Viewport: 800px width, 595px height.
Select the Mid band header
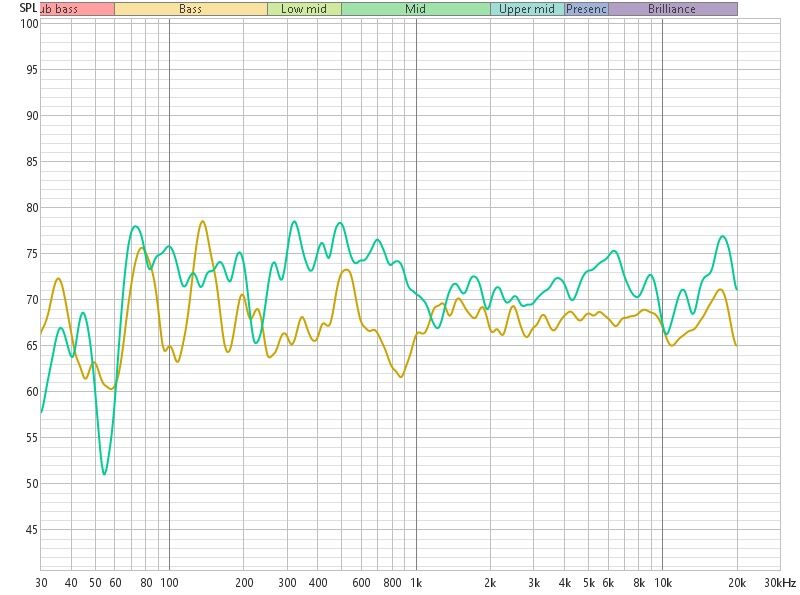[x=416, y=9]
